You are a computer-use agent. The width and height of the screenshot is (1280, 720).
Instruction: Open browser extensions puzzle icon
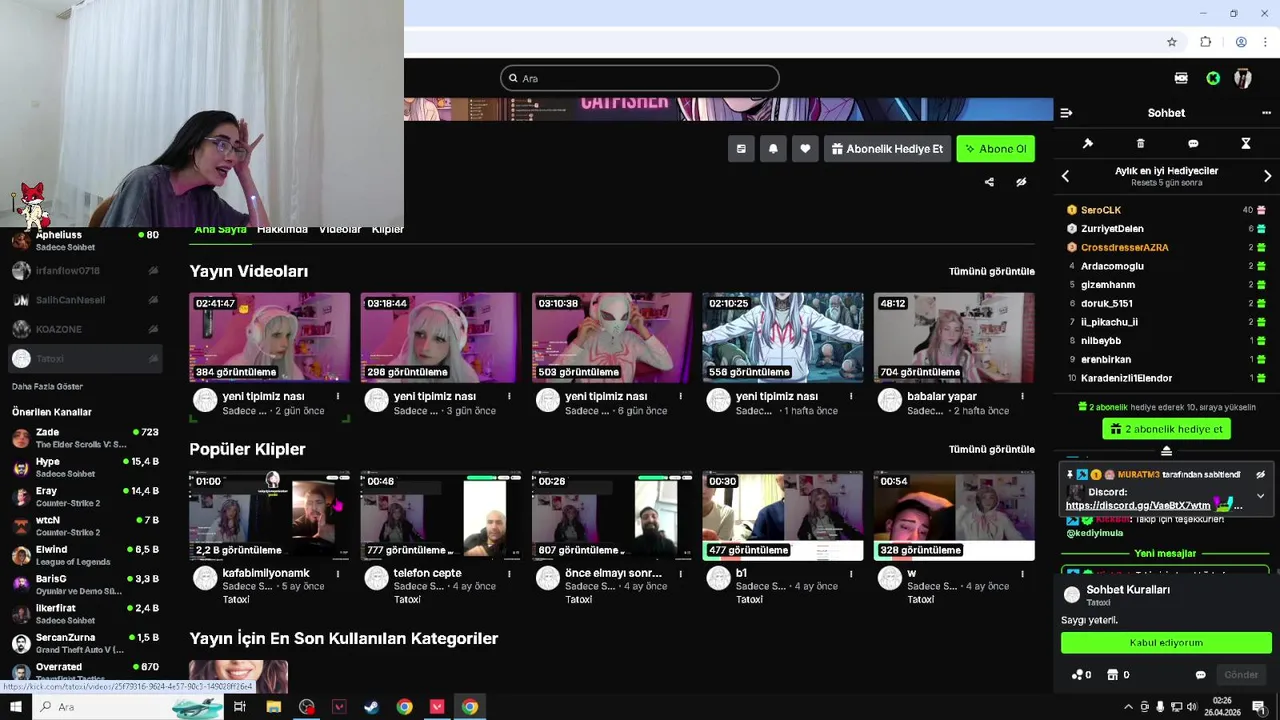pos(1206,42)
